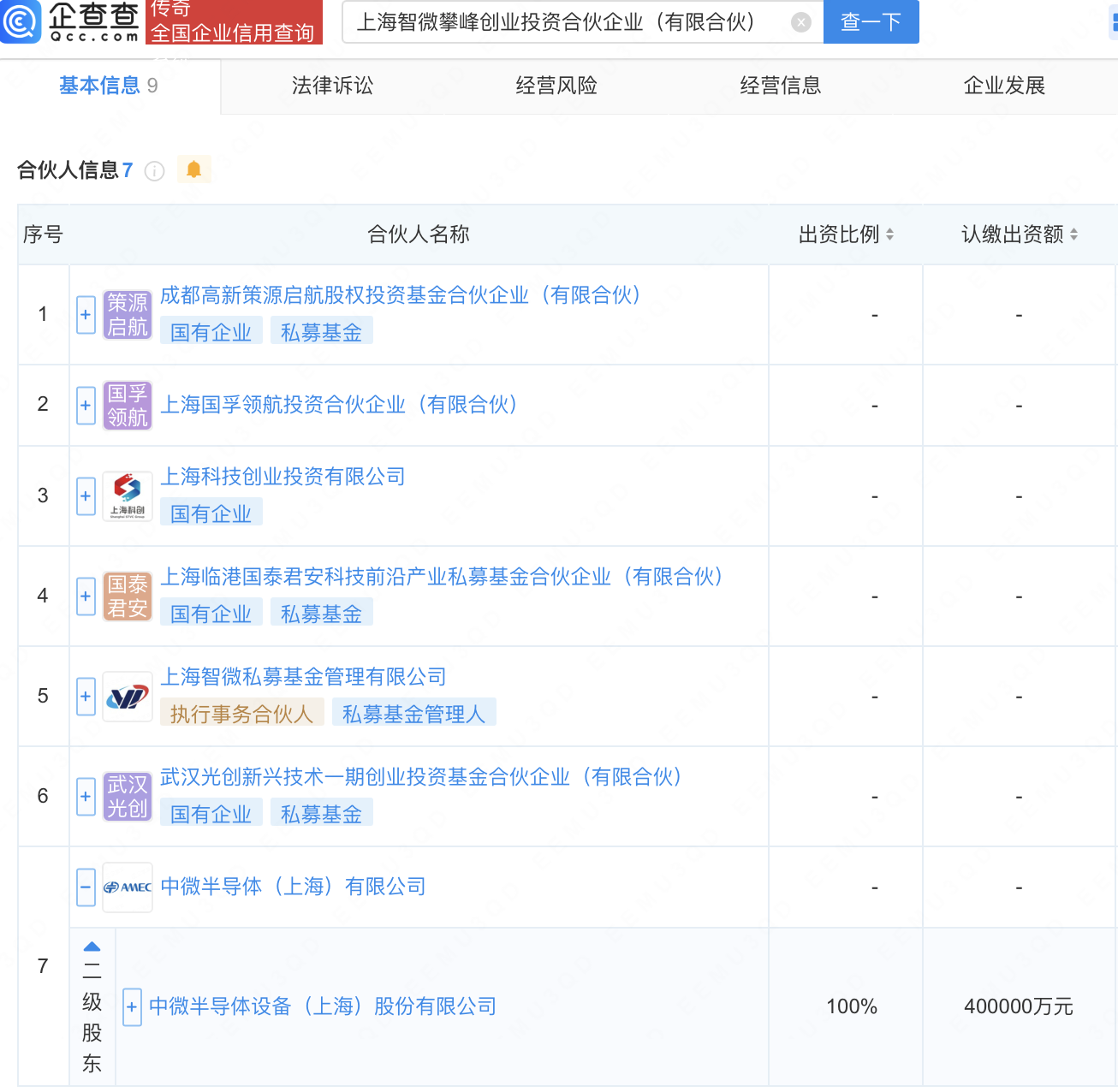Expand the 中微半导体设备 sub-shareholder row
Viewport: 1118px width, 1092px height.
point(132,1007)
